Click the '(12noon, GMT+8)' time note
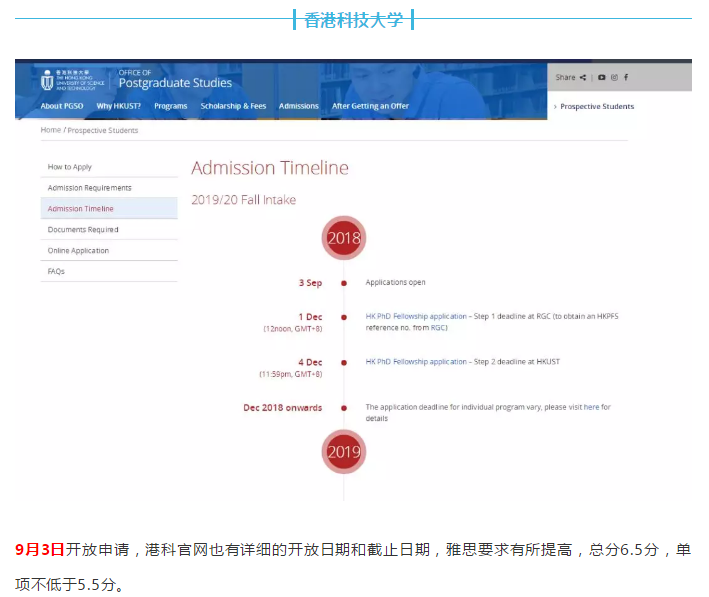Screen dimensions: 709x597 293,329
